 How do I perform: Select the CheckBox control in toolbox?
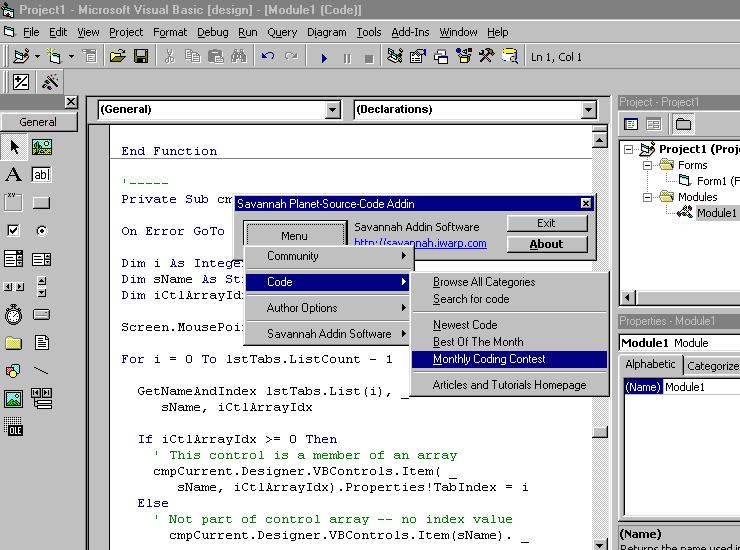(14, 231)
